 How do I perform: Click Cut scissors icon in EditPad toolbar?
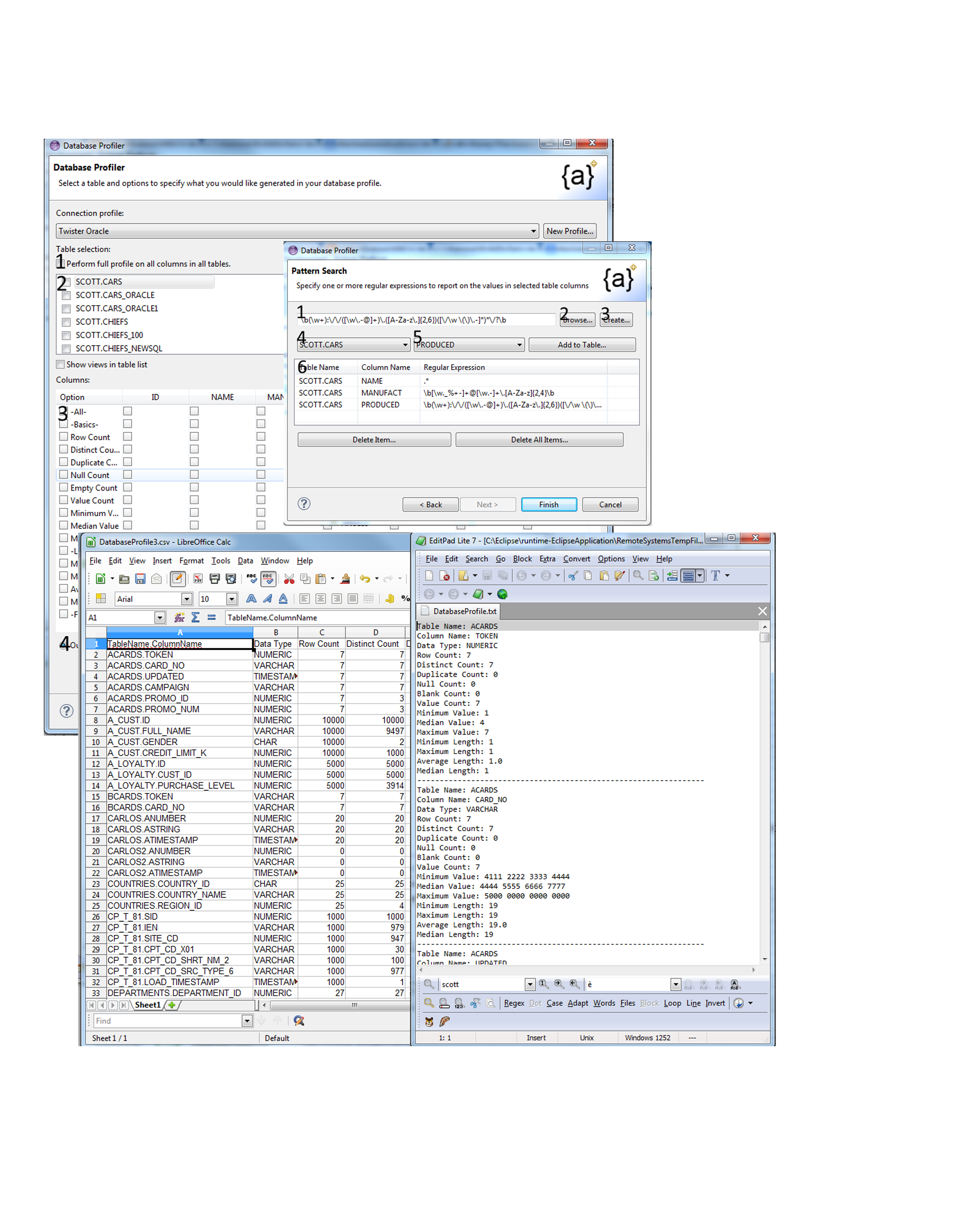pos(573,575)
